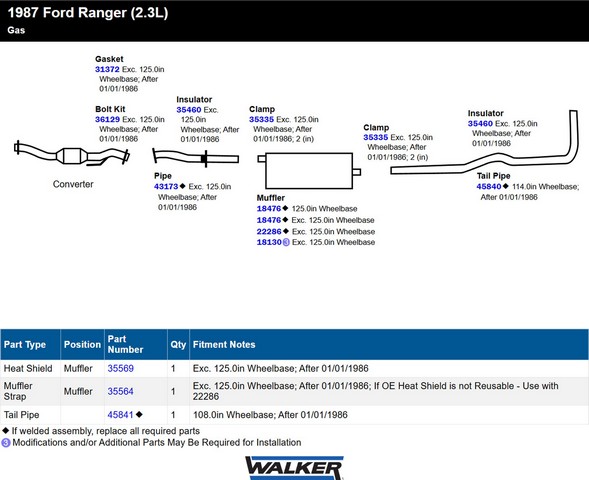
Task: Open heat shield part number 35569
Action: click(121, 368)
